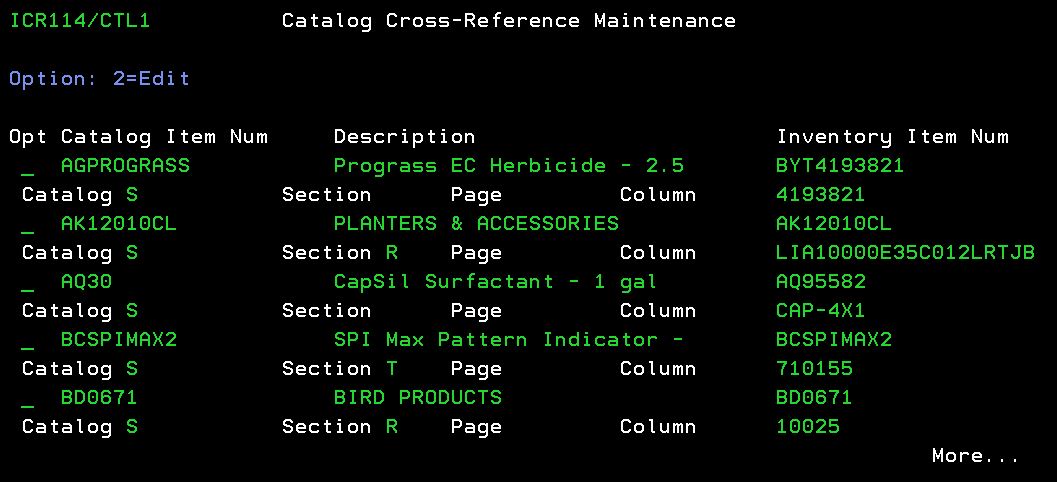Click the Opt field beside AK12010CL
1057x482 pixels.
tap(27, 224)
